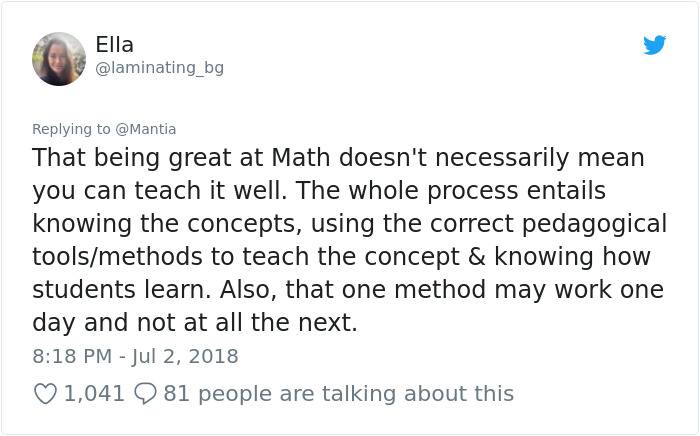
Task: Click the Twitter bird logo
Action: [655, 45]
